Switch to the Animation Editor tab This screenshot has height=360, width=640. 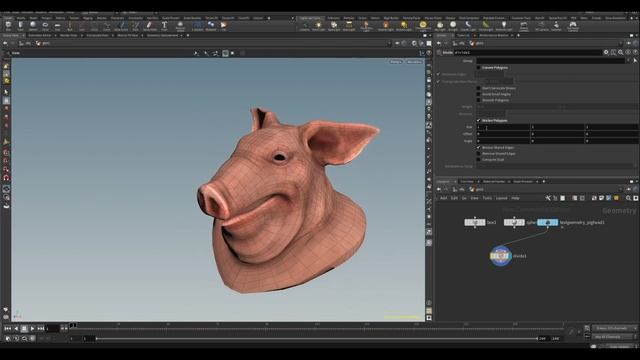40,36
